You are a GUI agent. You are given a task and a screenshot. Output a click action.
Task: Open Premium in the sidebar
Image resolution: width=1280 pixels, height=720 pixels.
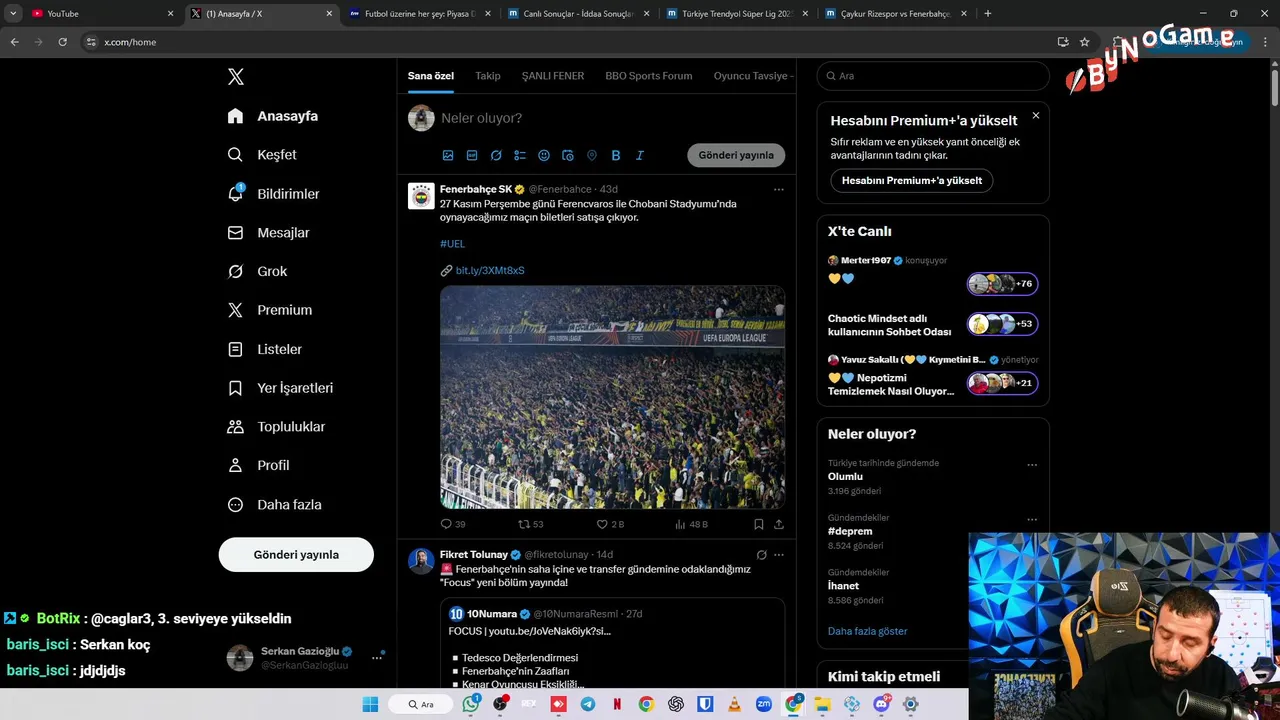(x=269, y=310)
